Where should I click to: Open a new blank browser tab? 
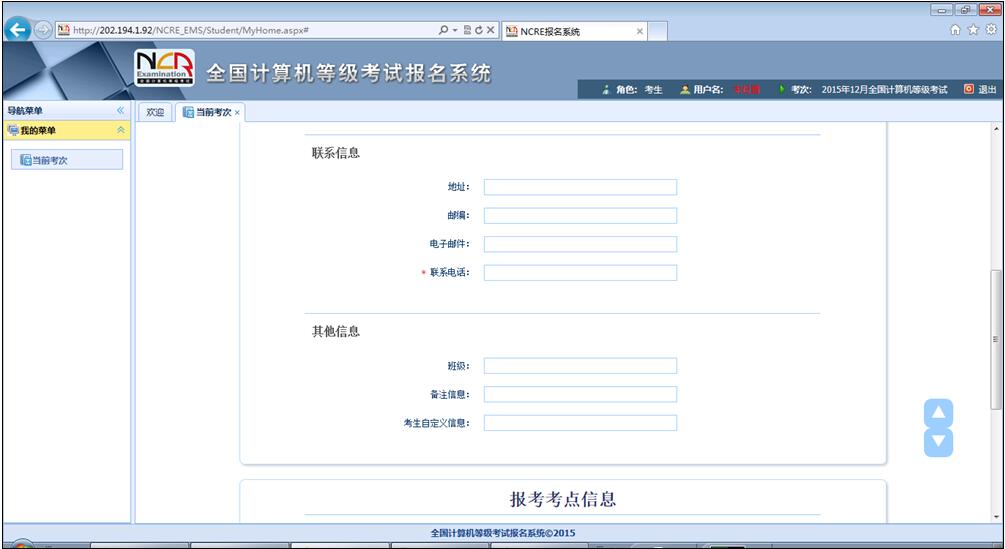(x=658, y=31)
